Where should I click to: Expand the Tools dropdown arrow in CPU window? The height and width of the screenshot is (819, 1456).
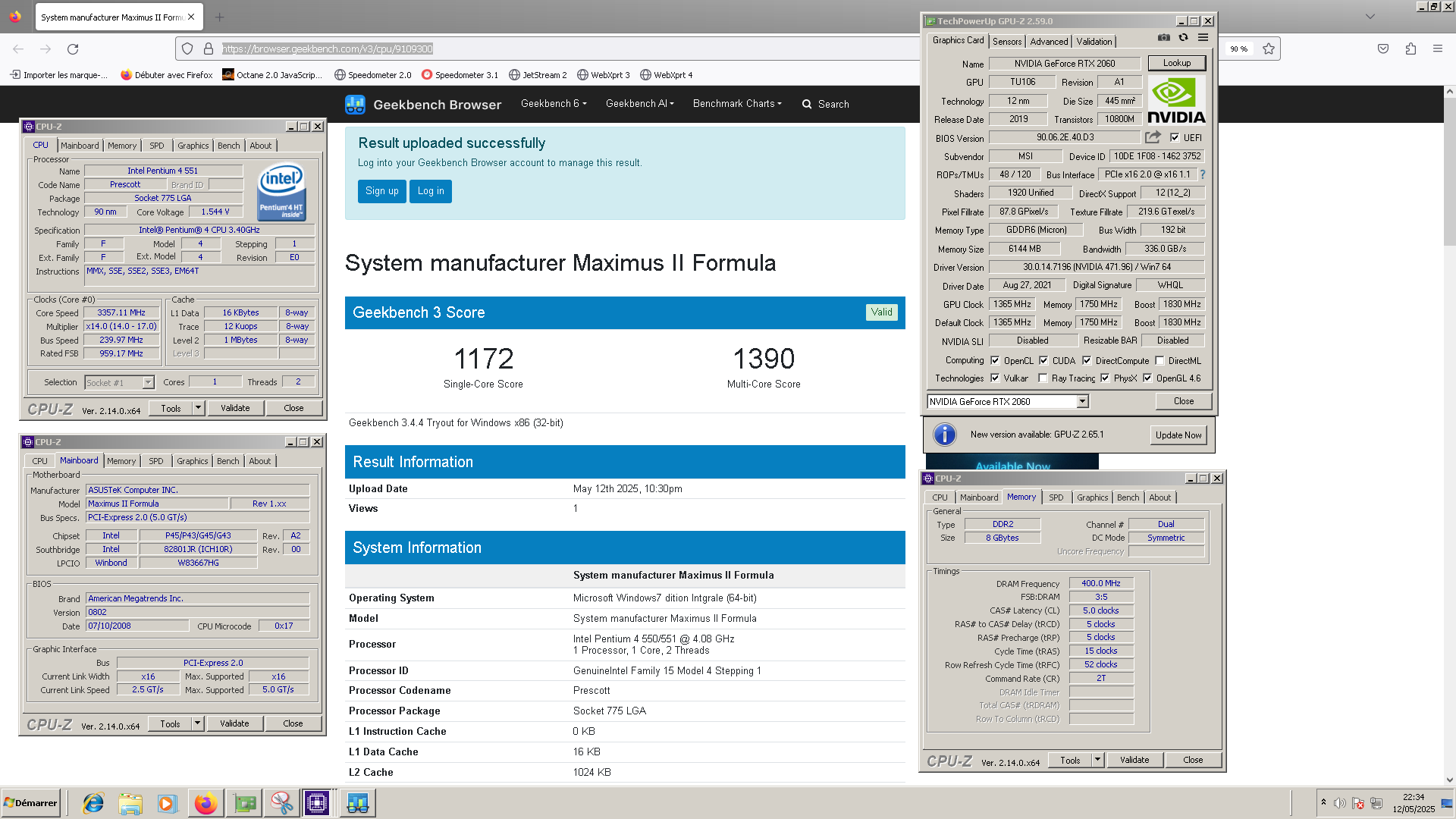(x=198, y=408)
